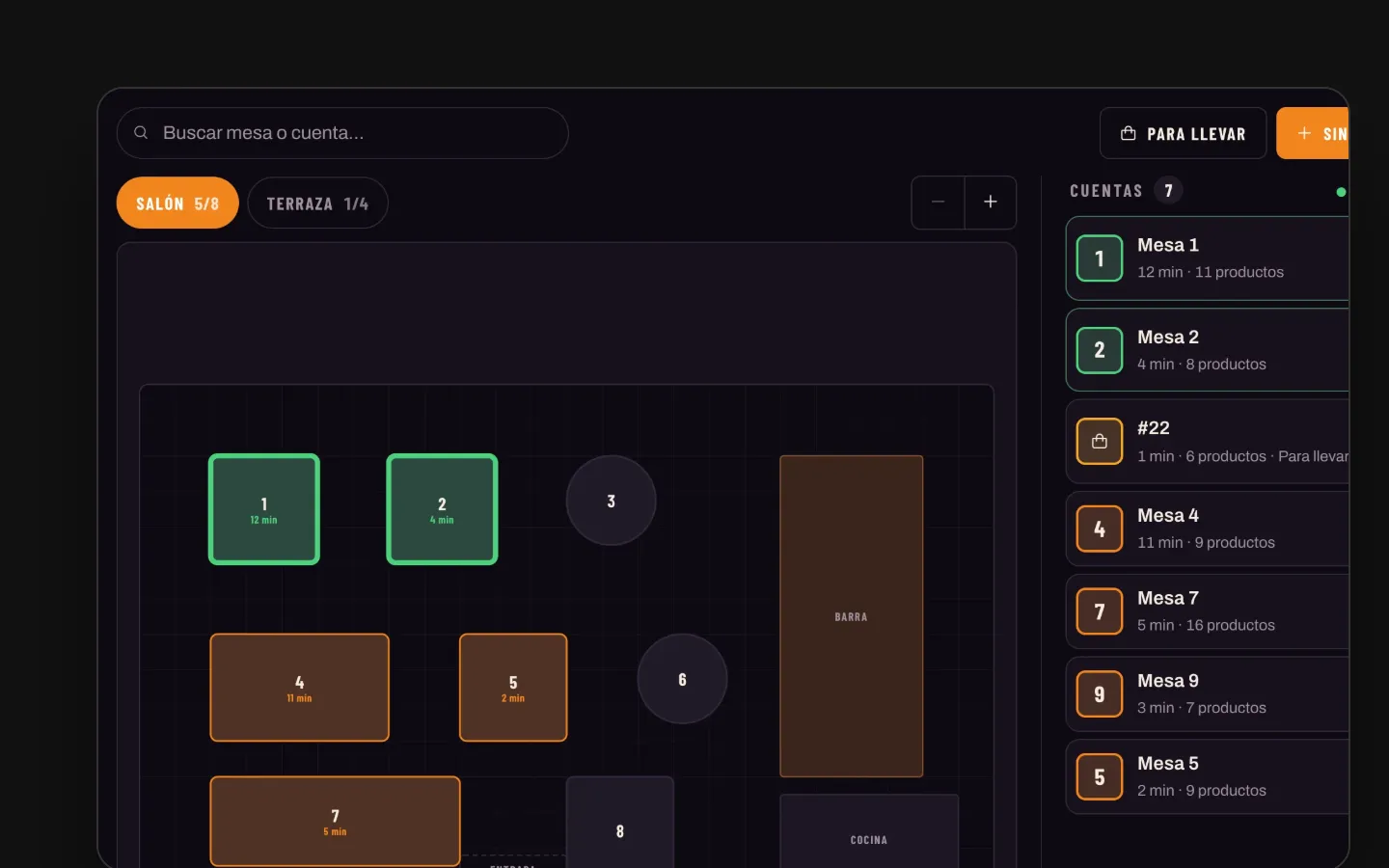The height and width of the screenshot is (868, 1389).
Task: Select table 4 on the floor plan
Action: pyautogui.click(x=300, y=688)
